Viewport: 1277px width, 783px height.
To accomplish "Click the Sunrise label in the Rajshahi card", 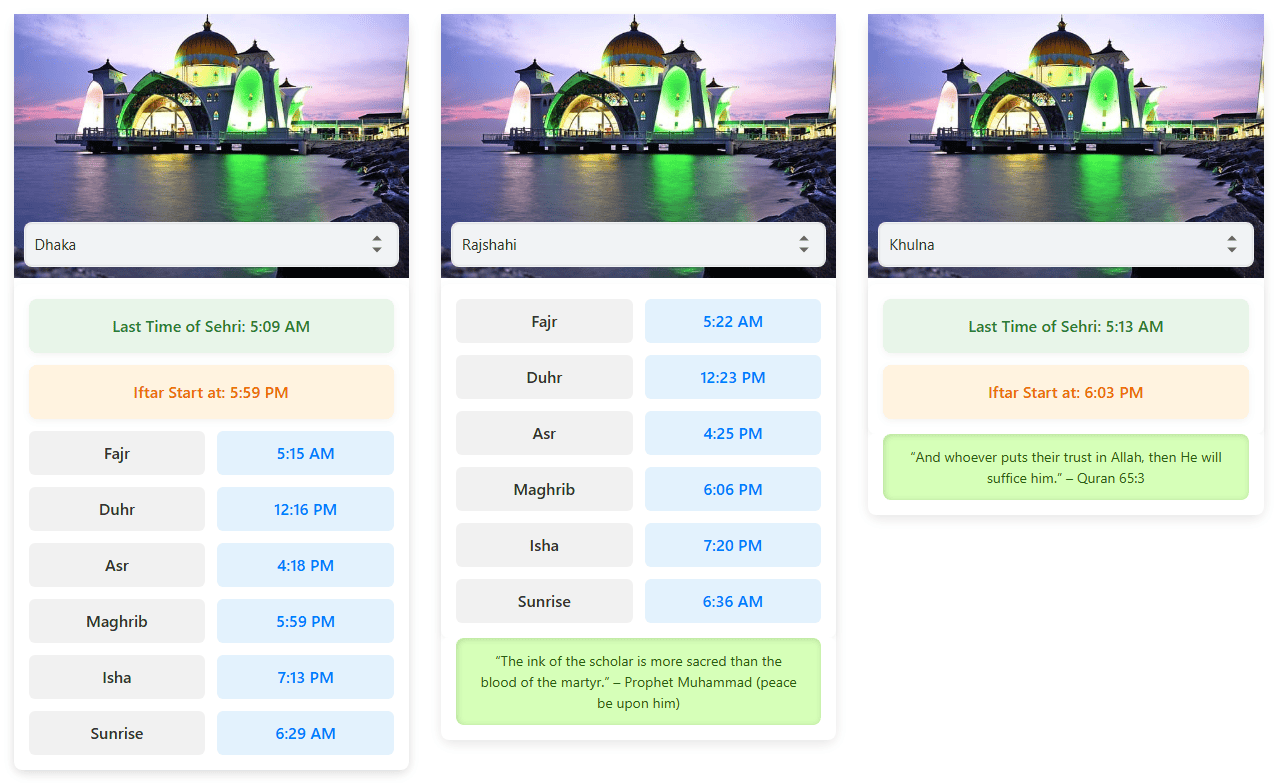I will tap(544, 601).
